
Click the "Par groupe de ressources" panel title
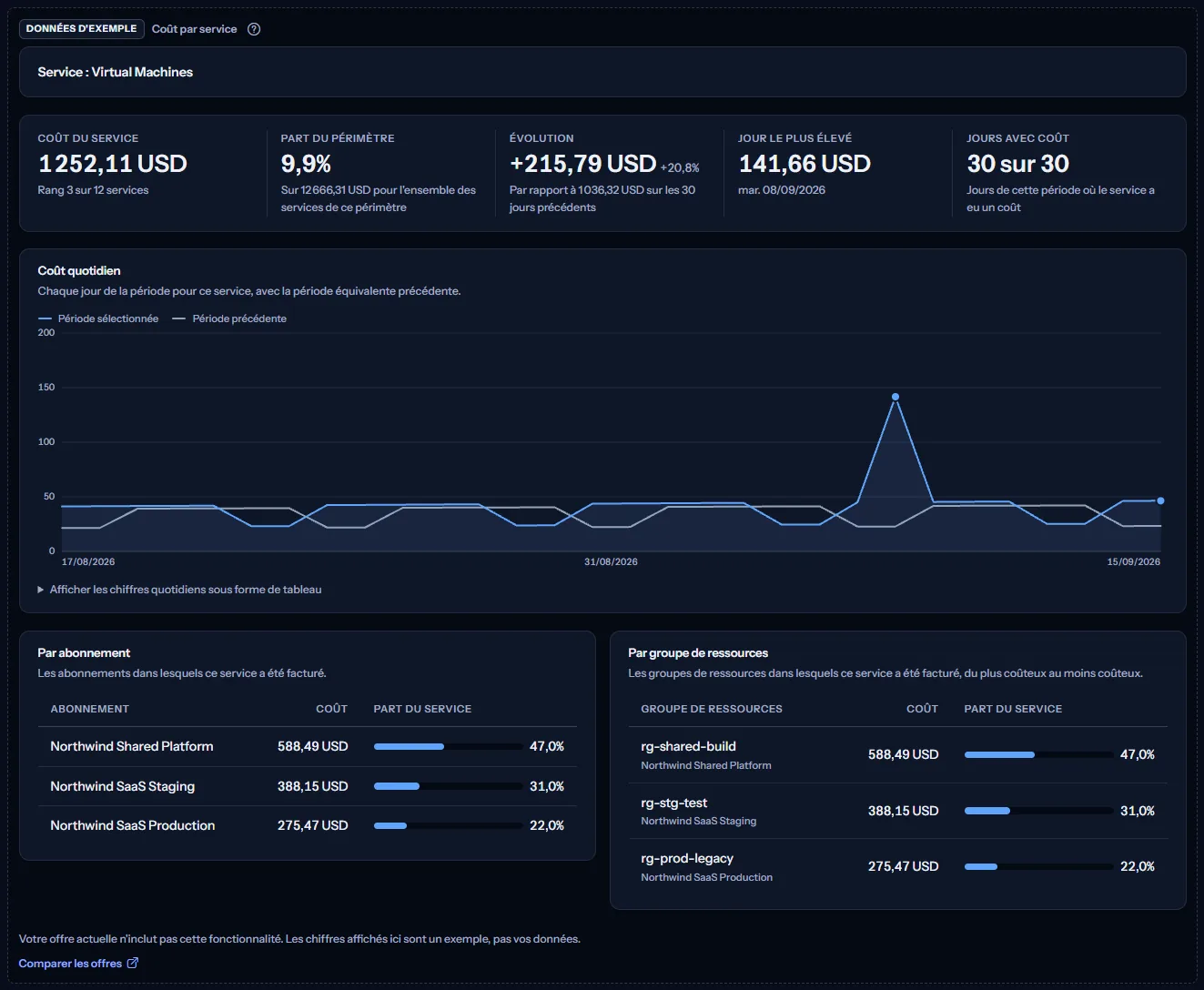click(x=698, y=652)
